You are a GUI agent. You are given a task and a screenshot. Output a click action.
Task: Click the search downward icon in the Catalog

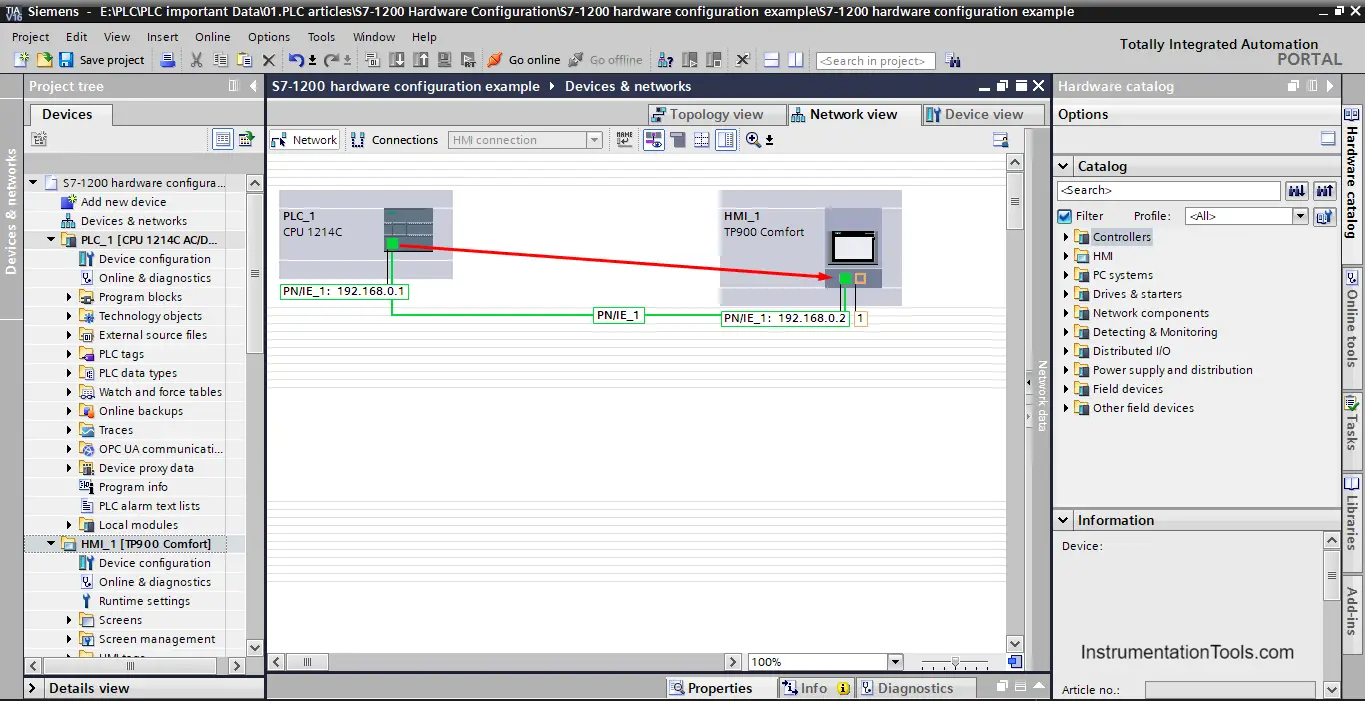pyautogui.click(x=1297, y=190)
